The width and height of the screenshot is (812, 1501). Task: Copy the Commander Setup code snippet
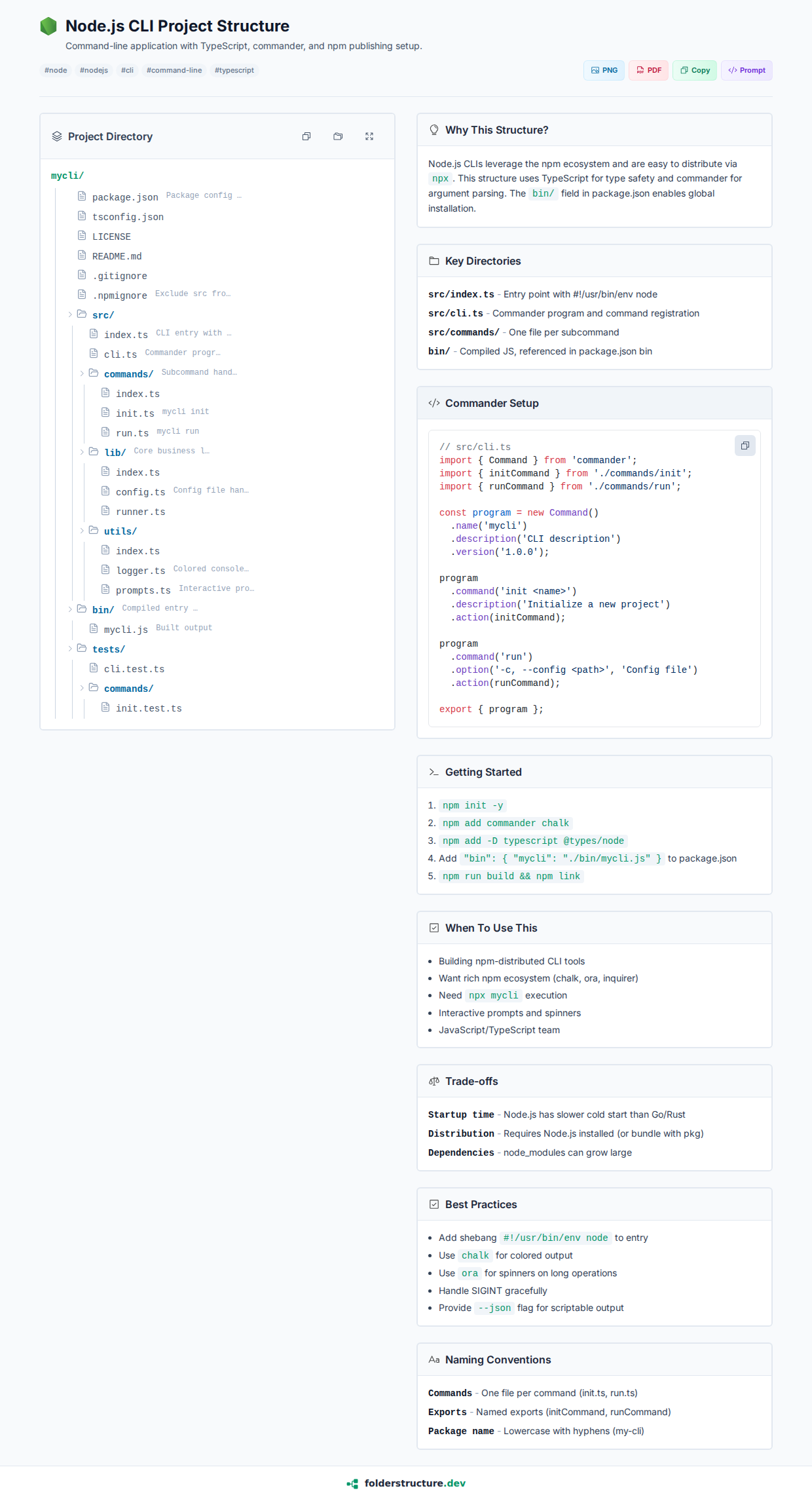tap(745, 446)
